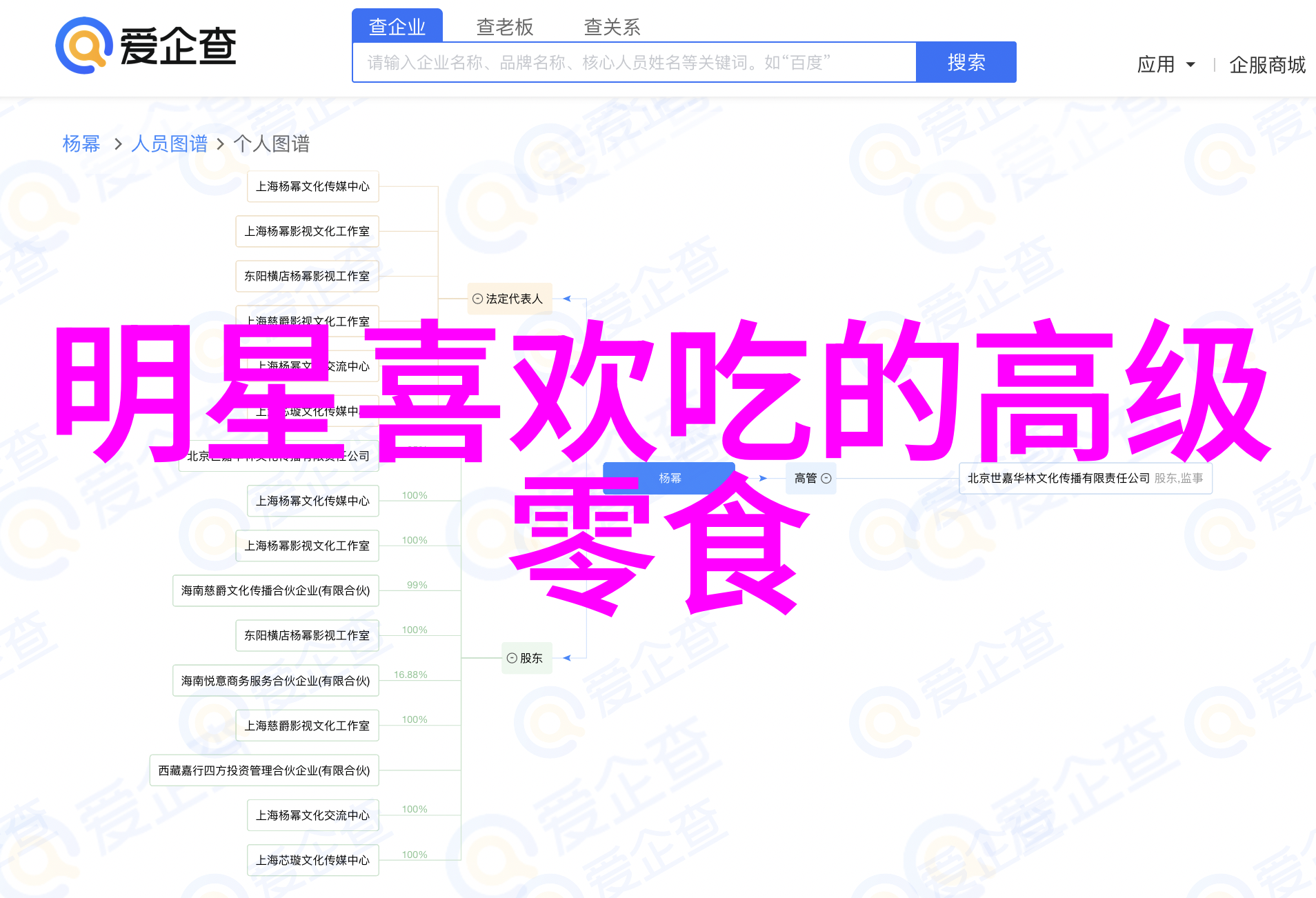Click the 99% share percentage label
Screen dimensions: 1316x898
[x=417, y=585]
